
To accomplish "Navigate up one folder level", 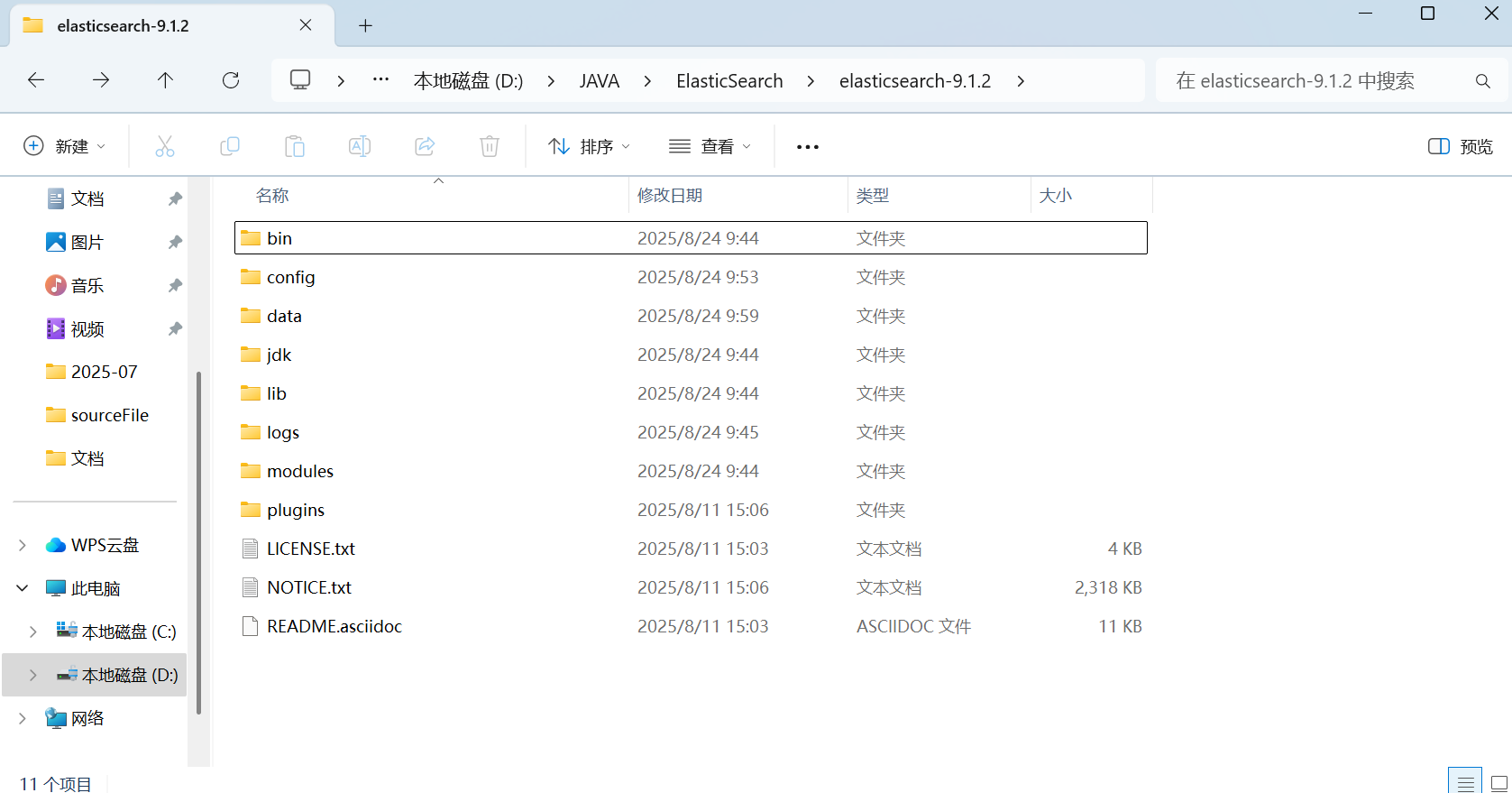I will (x=166, y=80).
